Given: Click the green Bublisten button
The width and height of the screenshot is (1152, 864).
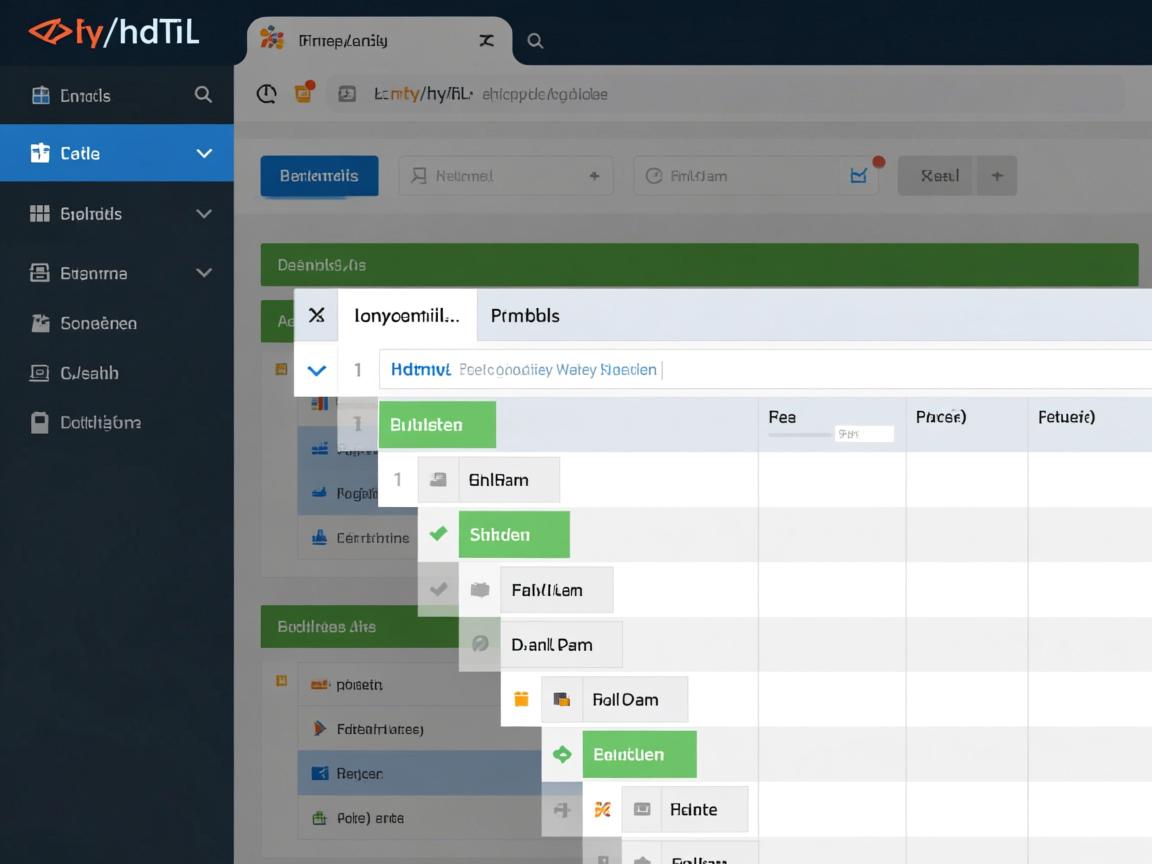Looking at the screenshot, I should (437, 424).
